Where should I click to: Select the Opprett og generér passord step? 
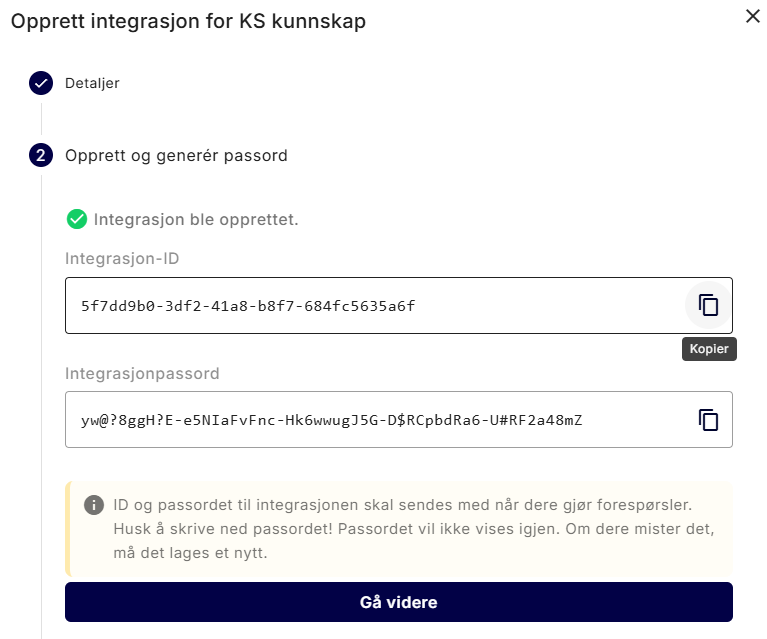pyautogui.click(x=176, y=155)
